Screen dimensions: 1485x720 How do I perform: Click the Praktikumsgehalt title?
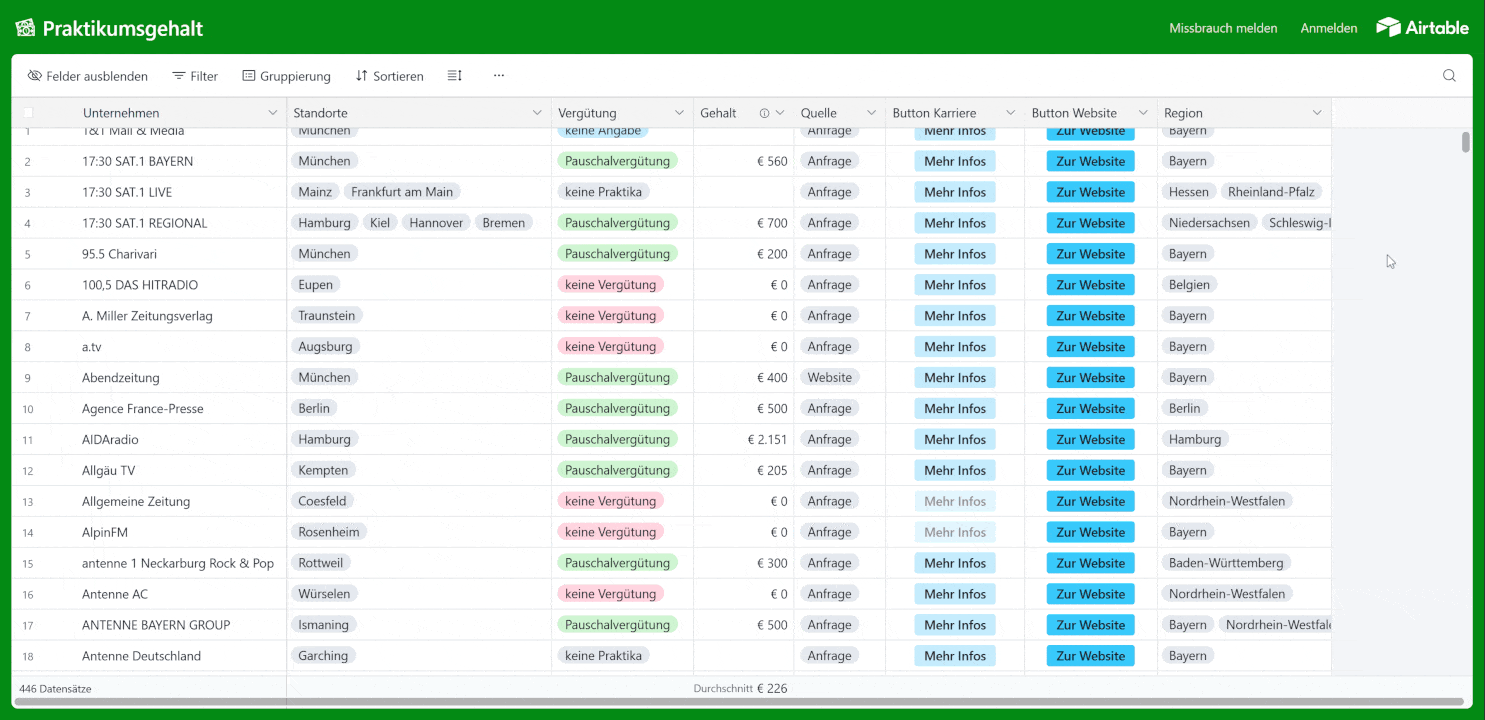pos(123,29)
